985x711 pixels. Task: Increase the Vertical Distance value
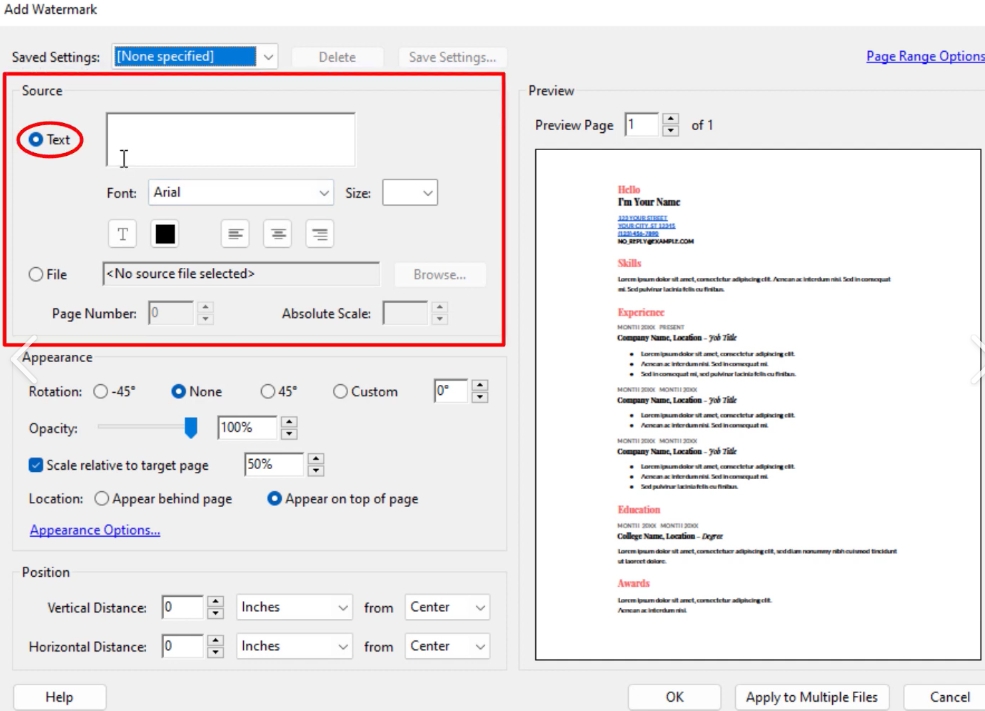tap(215, 601)
